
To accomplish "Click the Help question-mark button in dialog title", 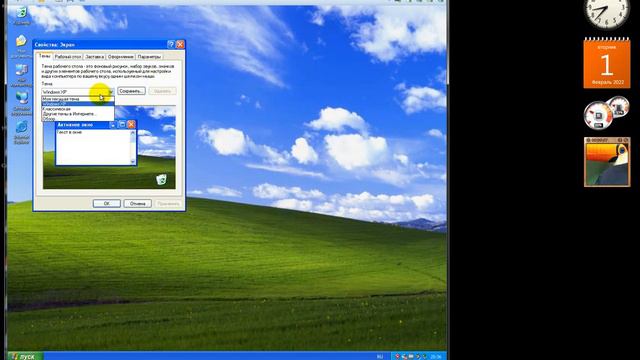I will pos(171,44).
